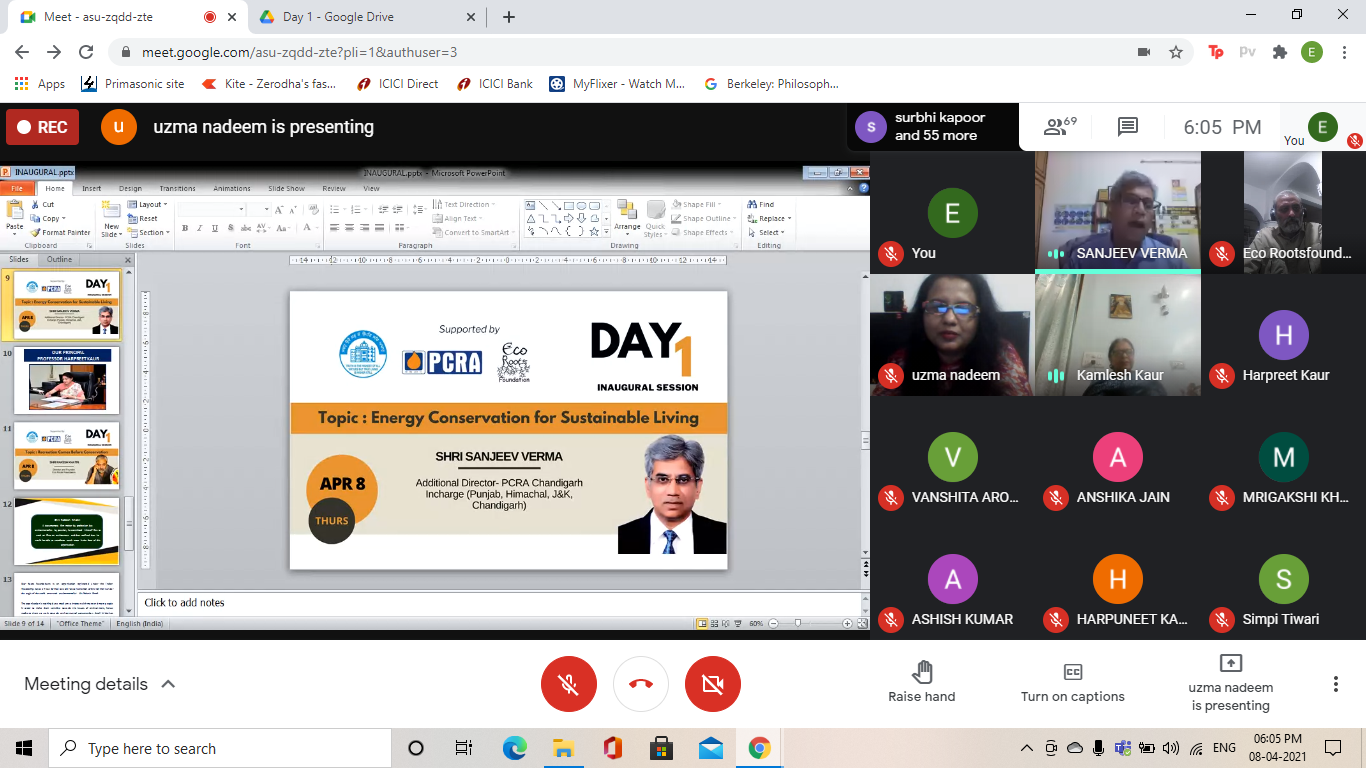Click the Windows taskbar search box

coord(220,748)
